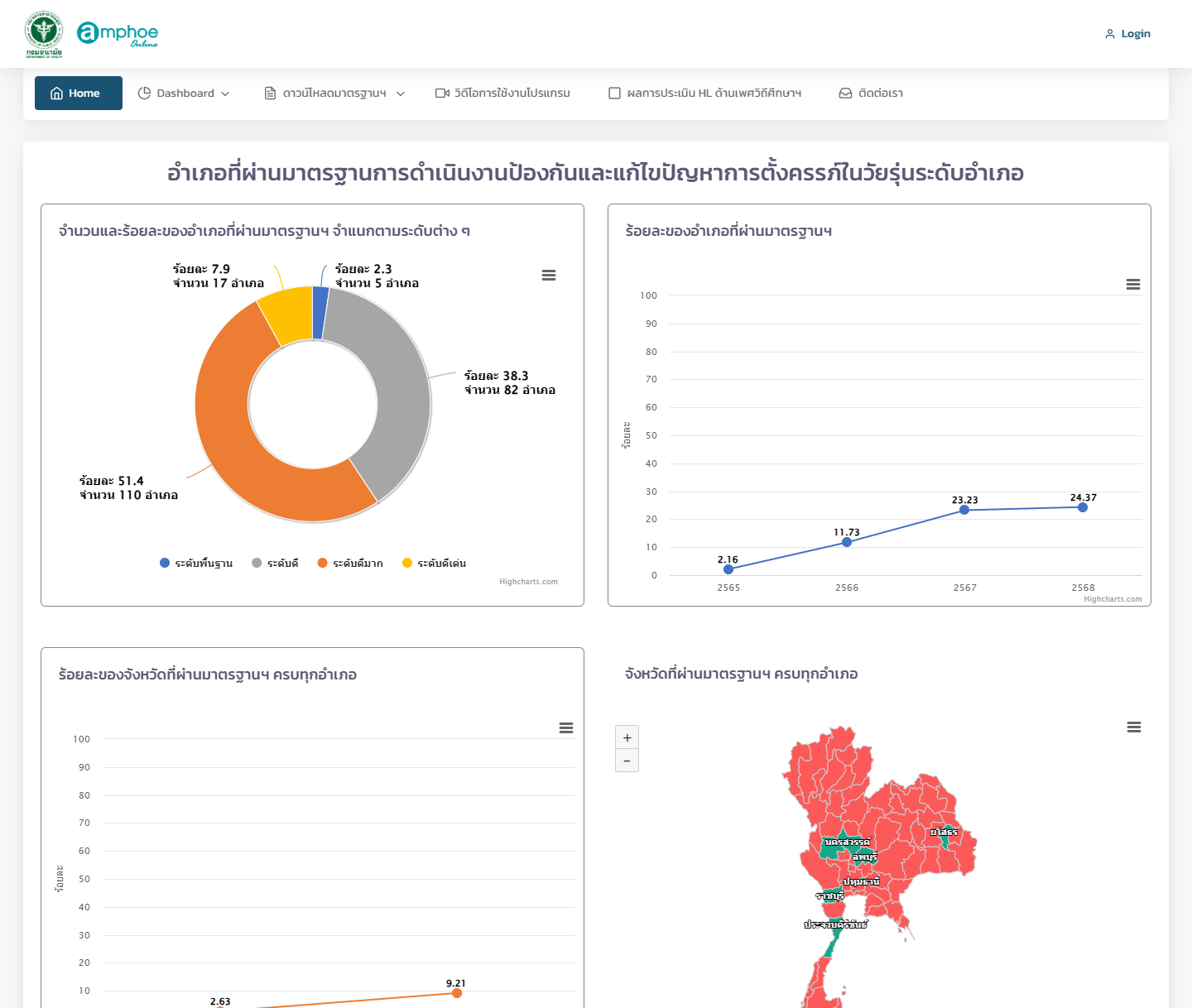1192x1008 pixels.
Task: Toggle ระดับดี legend item
Action: click(275, 564)
